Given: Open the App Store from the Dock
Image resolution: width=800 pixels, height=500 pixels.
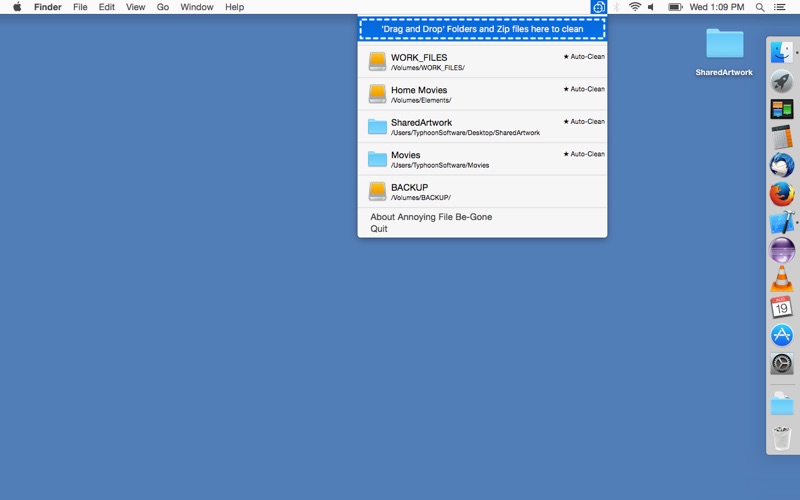Looking at the screenshot, I should pyautogui.click(x=781, y=335).
